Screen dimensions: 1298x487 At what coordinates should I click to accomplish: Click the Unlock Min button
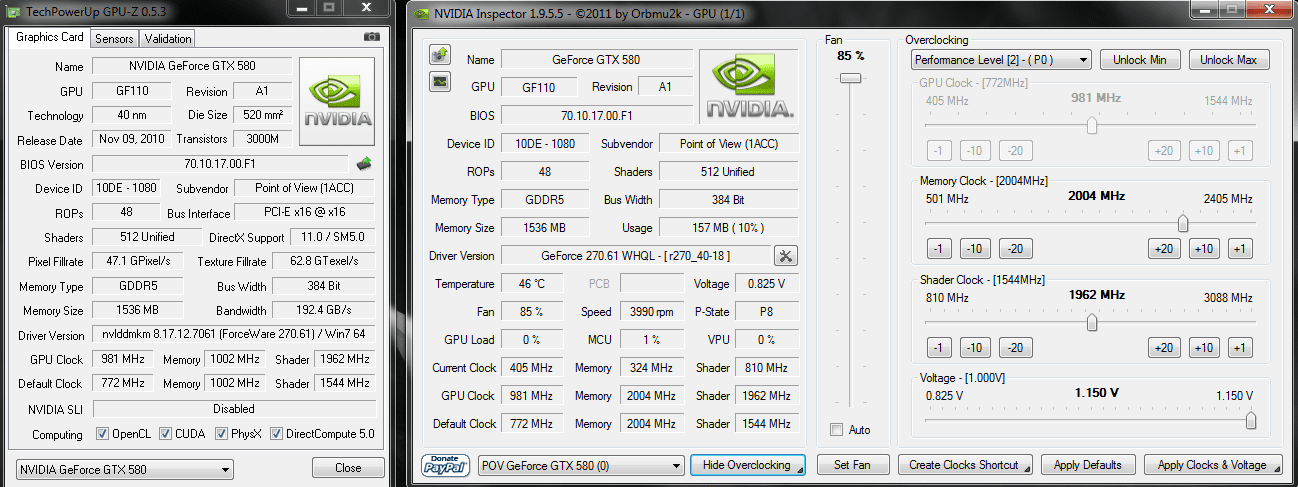[1140, 60]
